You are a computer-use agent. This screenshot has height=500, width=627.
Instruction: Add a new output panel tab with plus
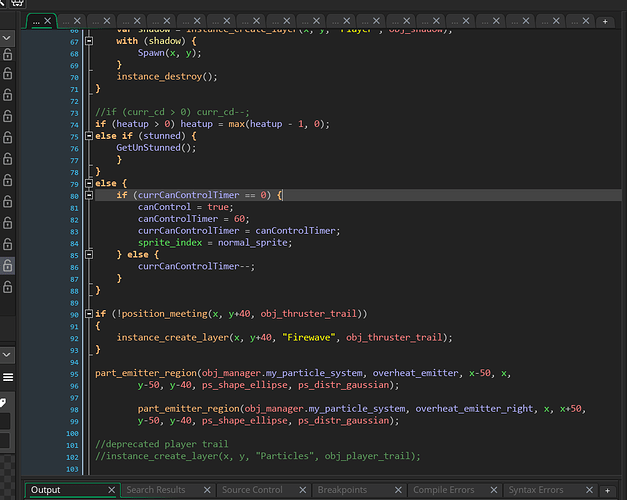coord(607,490)
